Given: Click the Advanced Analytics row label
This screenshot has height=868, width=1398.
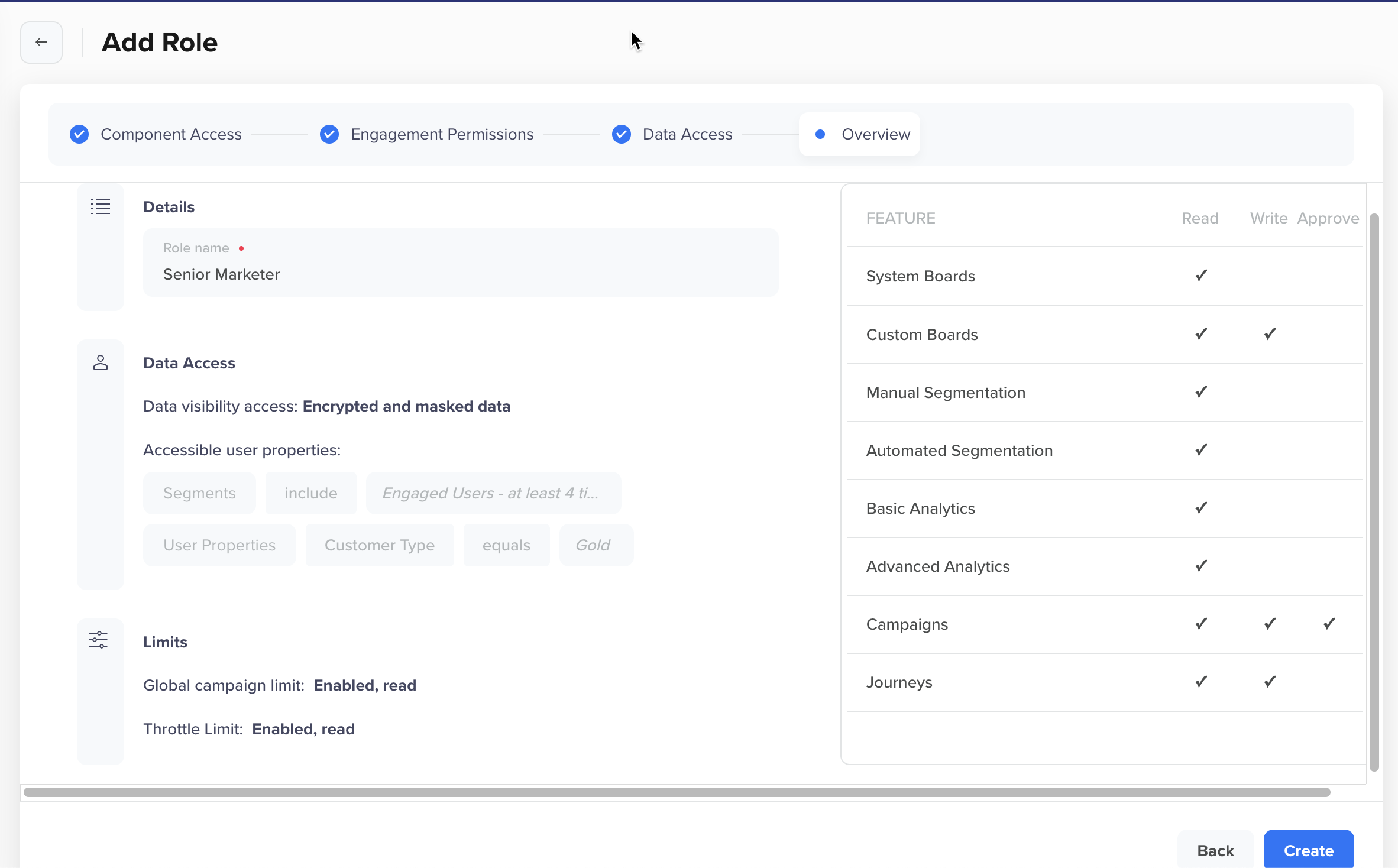Looking at the screenshot, I should coord(938,566).
